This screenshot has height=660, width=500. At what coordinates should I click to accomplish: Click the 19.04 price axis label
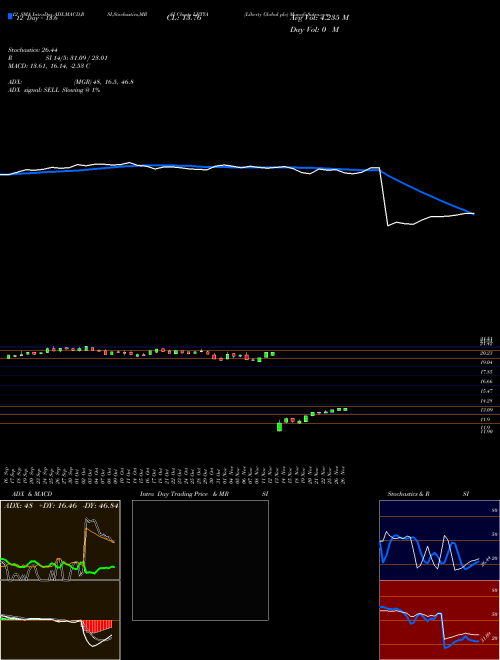[487, 362]
